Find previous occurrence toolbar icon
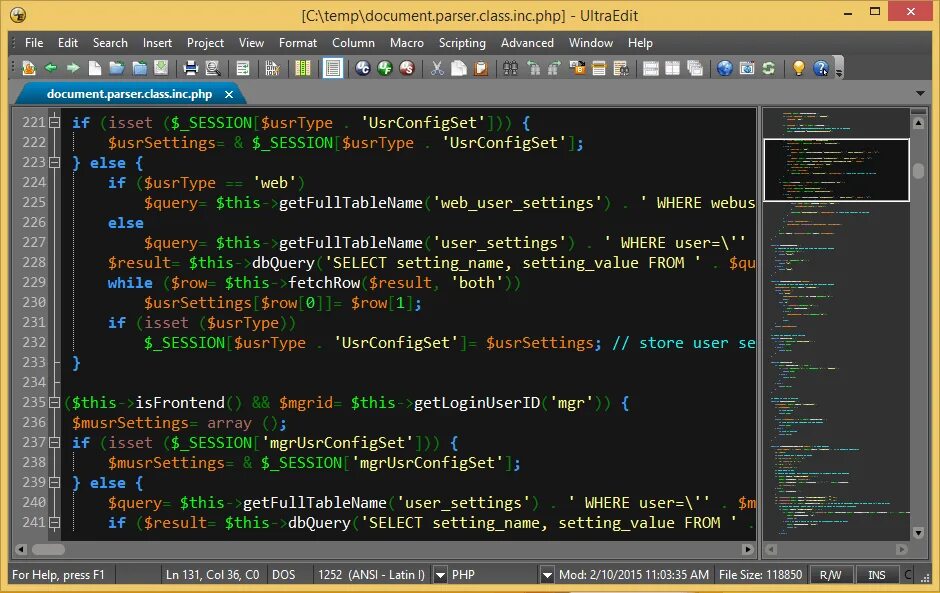940x593 pixels. coord(533,68)
